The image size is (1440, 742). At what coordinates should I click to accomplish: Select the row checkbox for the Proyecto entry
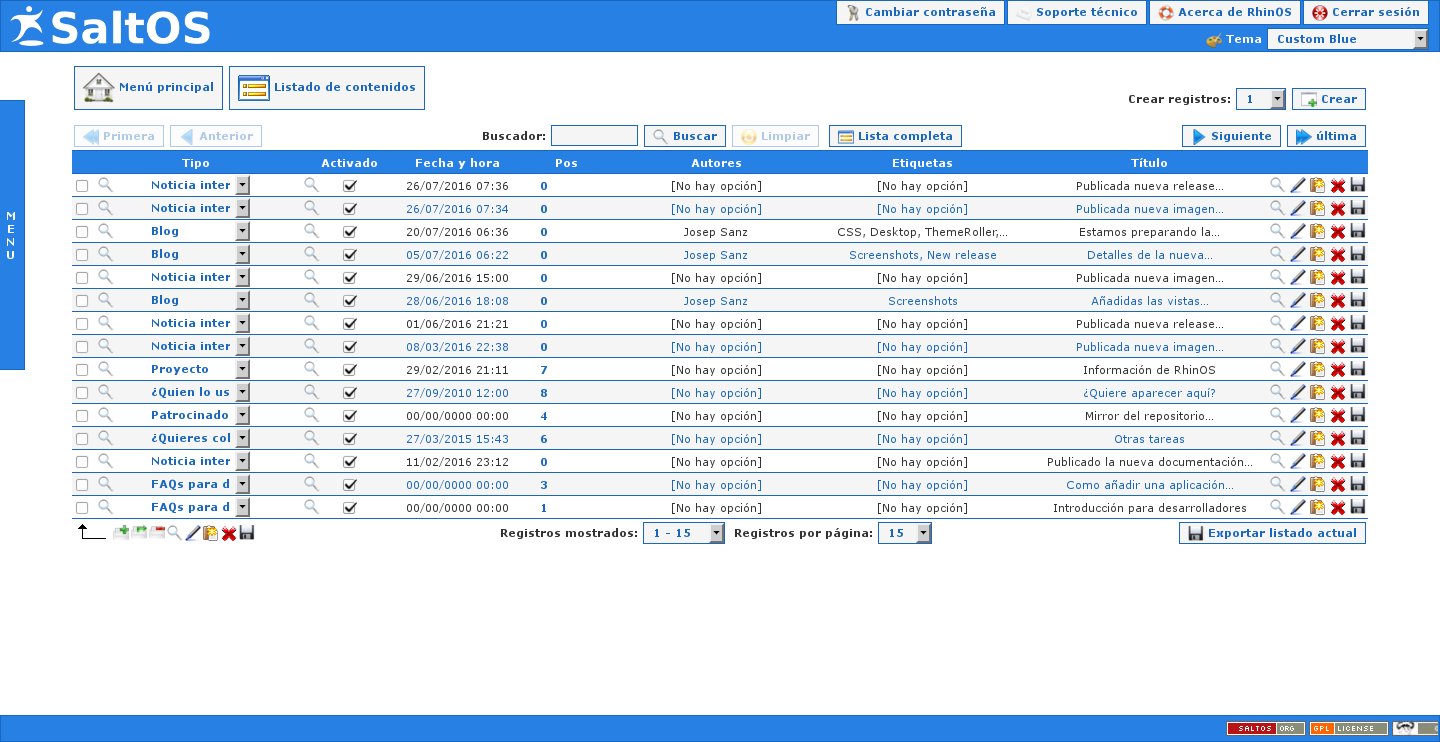[x=82, y=370]
